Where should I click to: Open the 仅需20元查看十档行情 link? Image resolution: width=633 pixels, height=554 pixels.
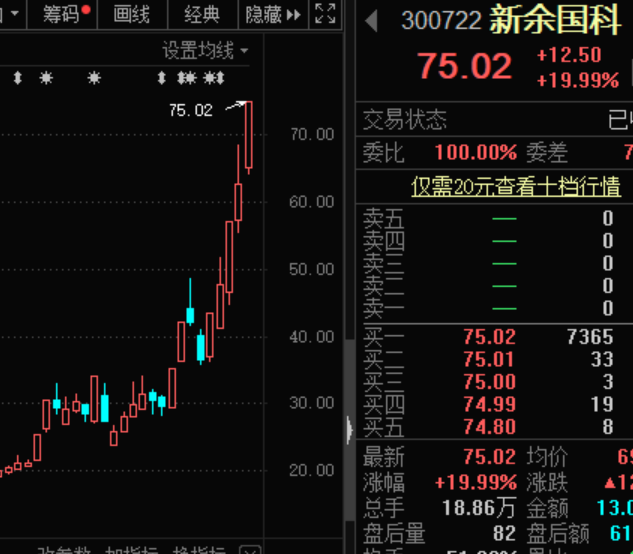click(516, 187)
